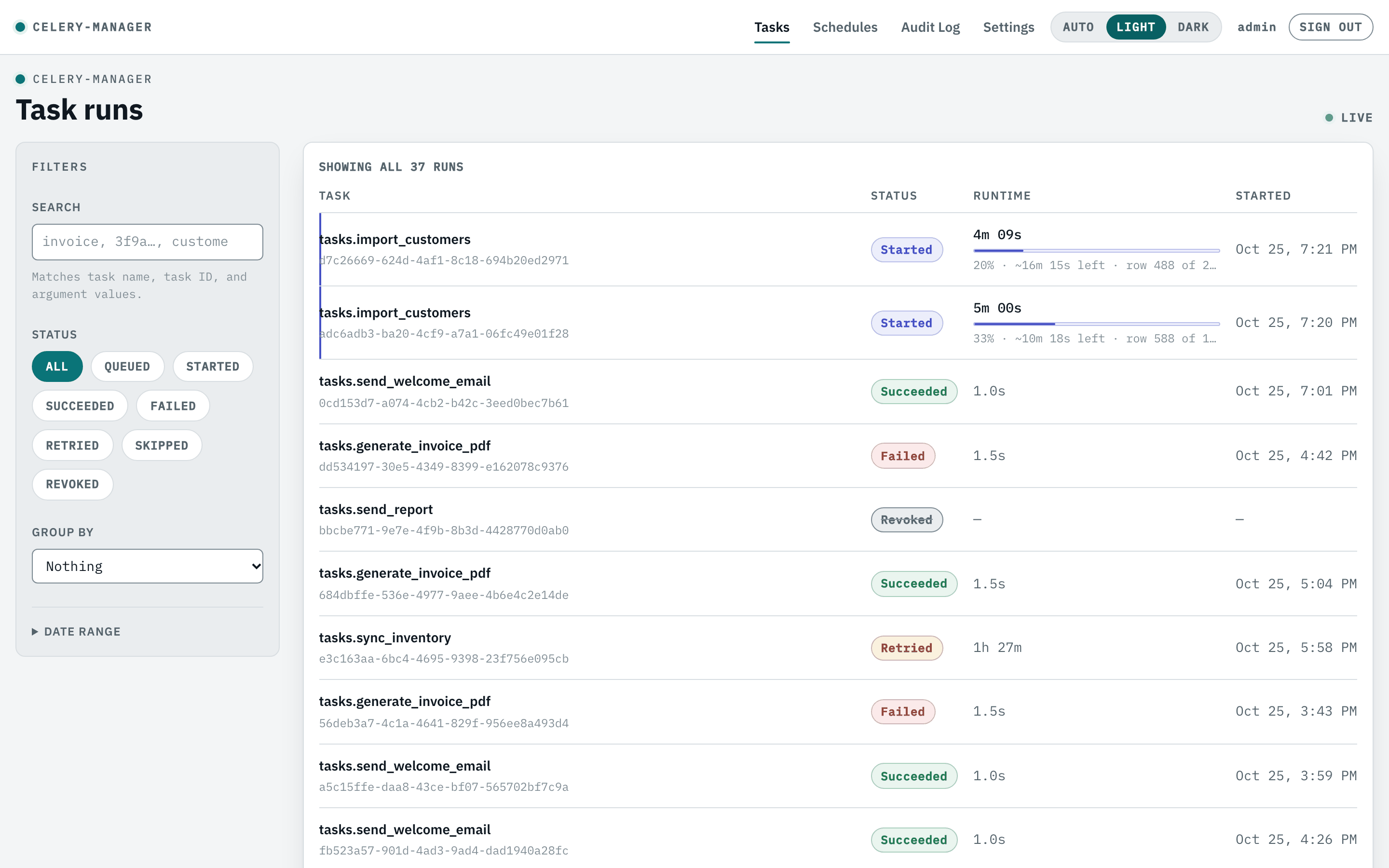Filter runs by Queued status
Image resolution: width=1389 pixels, height=868 pixels.
click(127, 366)
